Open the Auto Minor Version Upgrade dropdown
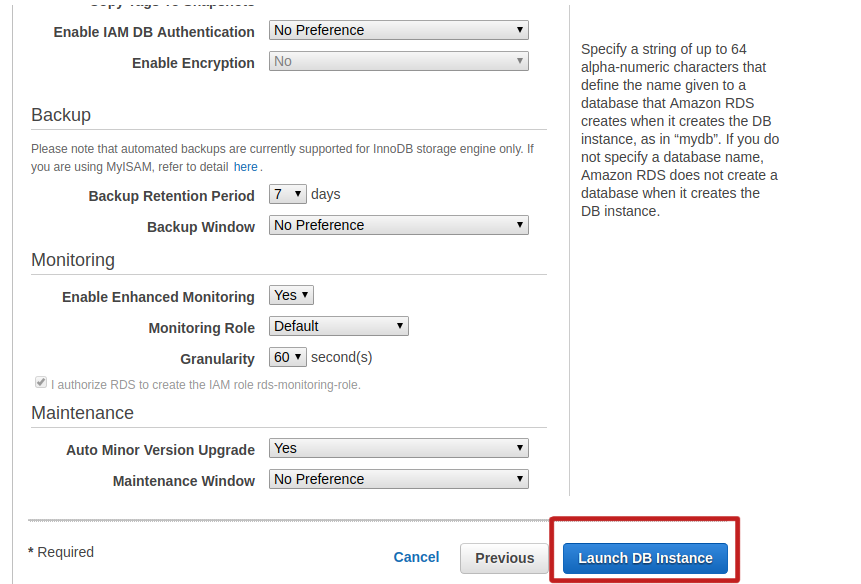 click(x=398, y=449)
